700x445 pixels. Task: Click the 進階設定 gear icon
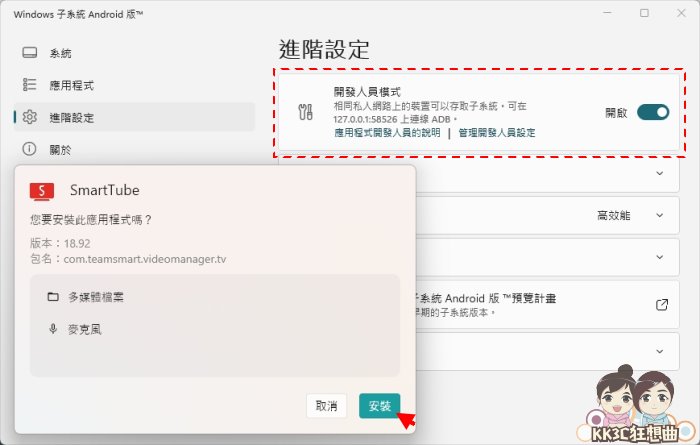coord(29,117)
